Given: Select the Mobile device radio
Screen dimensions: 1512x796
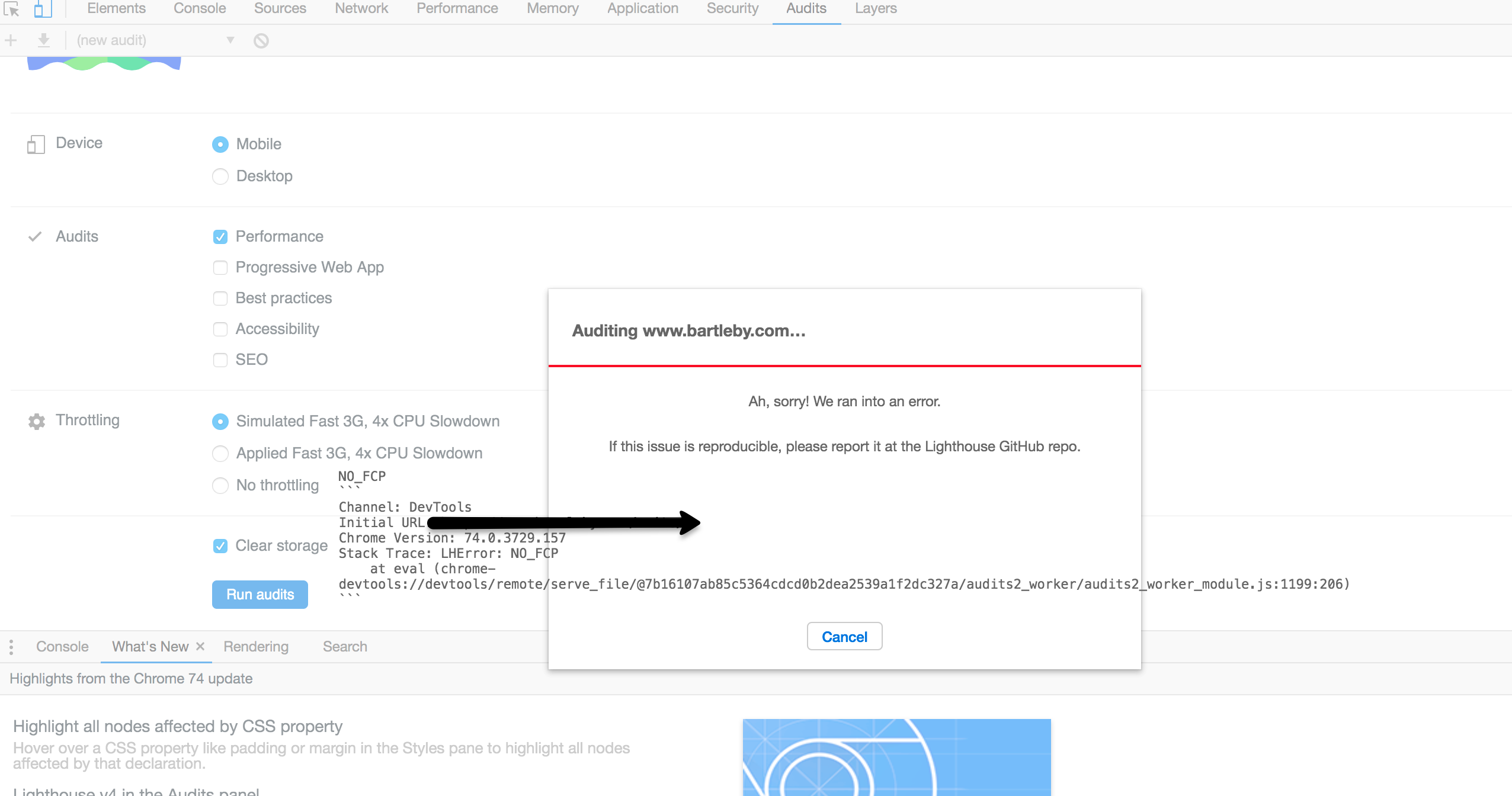Looking at the screenshot, I should click(x=220, y=145).
